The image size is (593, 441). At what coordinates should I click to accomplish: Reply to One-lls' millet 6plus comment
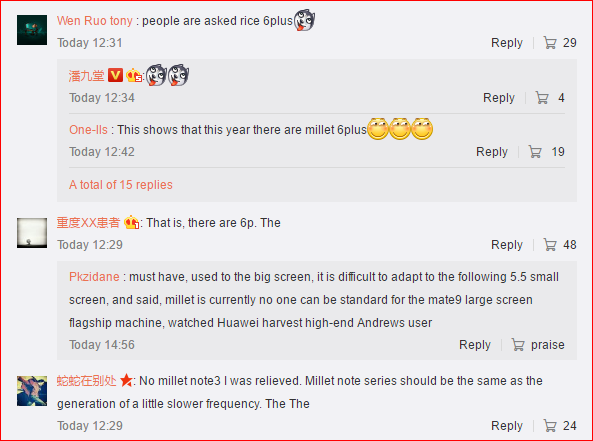coord(492,152)
